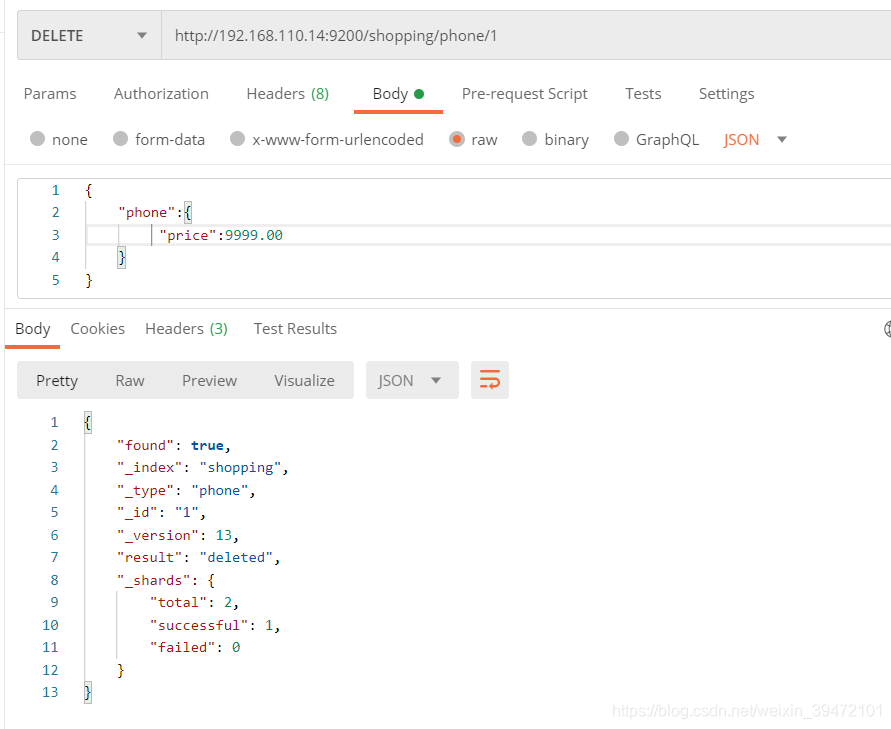
Task: Open the request Headers (8) tab
Action: [288, 94]
